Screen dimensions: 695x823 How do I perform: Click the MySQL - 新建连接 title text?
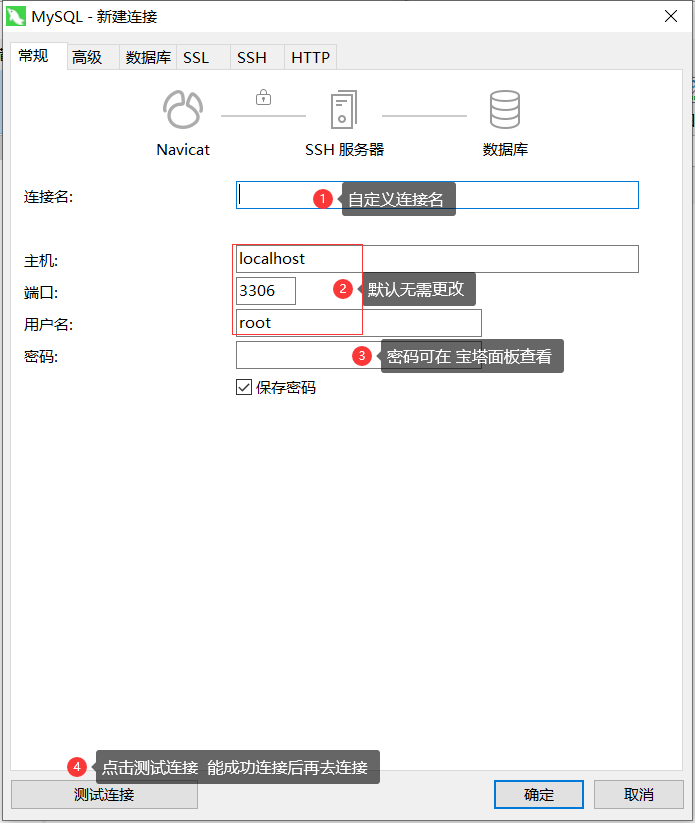(x=94, y=17)
